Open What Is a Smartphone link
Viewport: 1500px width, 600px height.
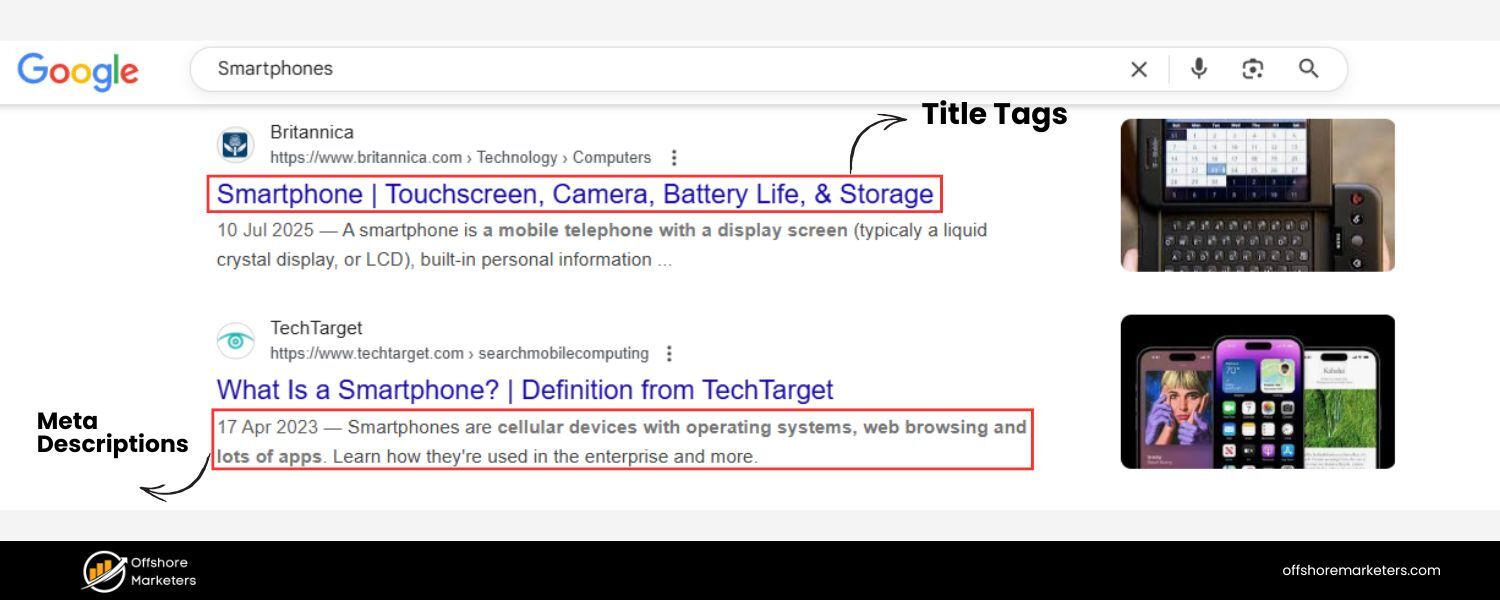[x=525, y=390]
